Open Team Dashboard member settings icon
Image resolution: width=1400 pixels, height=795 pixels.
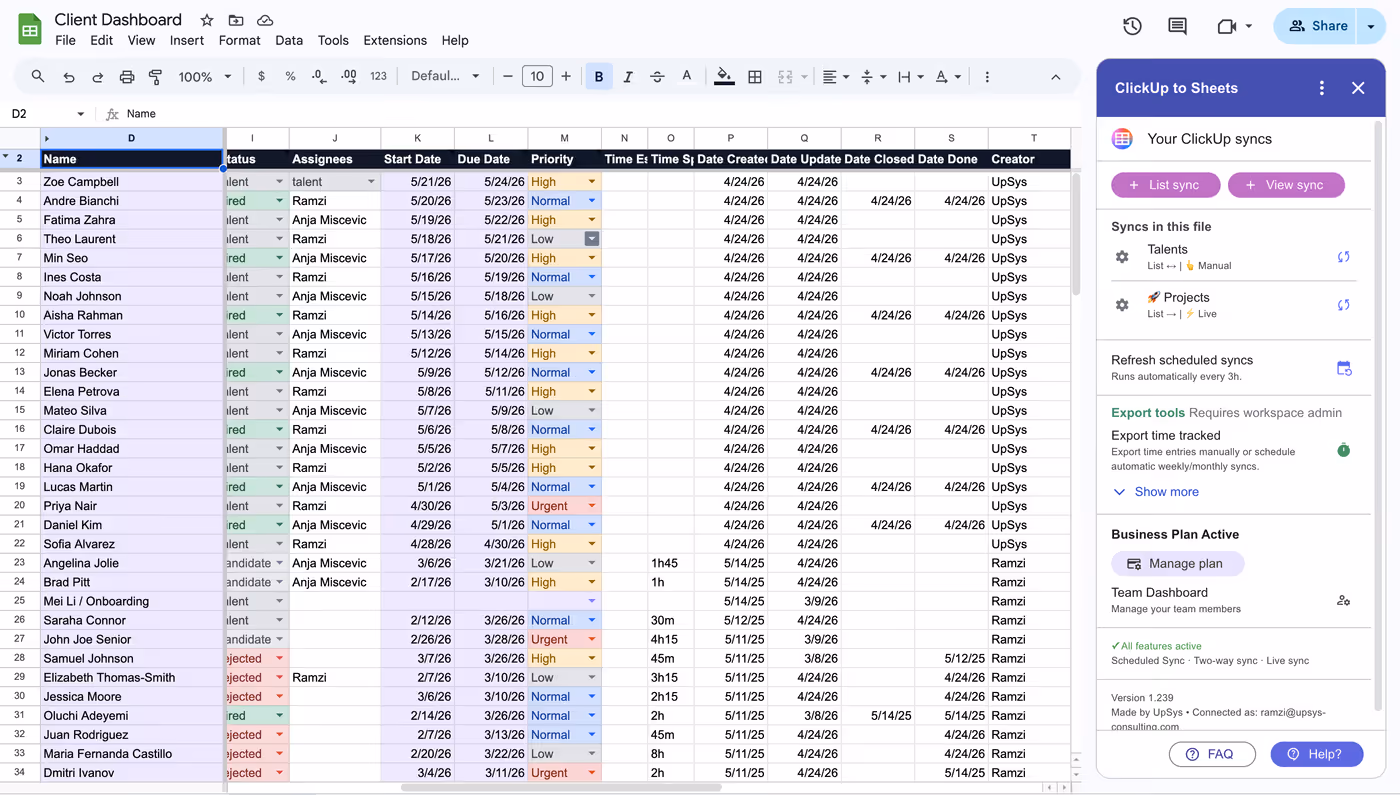coord(1344,600)
